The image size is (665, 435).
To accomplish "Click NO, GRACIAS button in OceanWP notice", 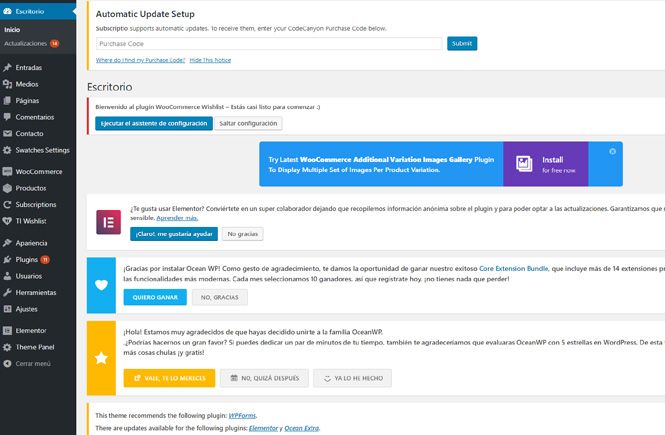I will coord(220,297).
